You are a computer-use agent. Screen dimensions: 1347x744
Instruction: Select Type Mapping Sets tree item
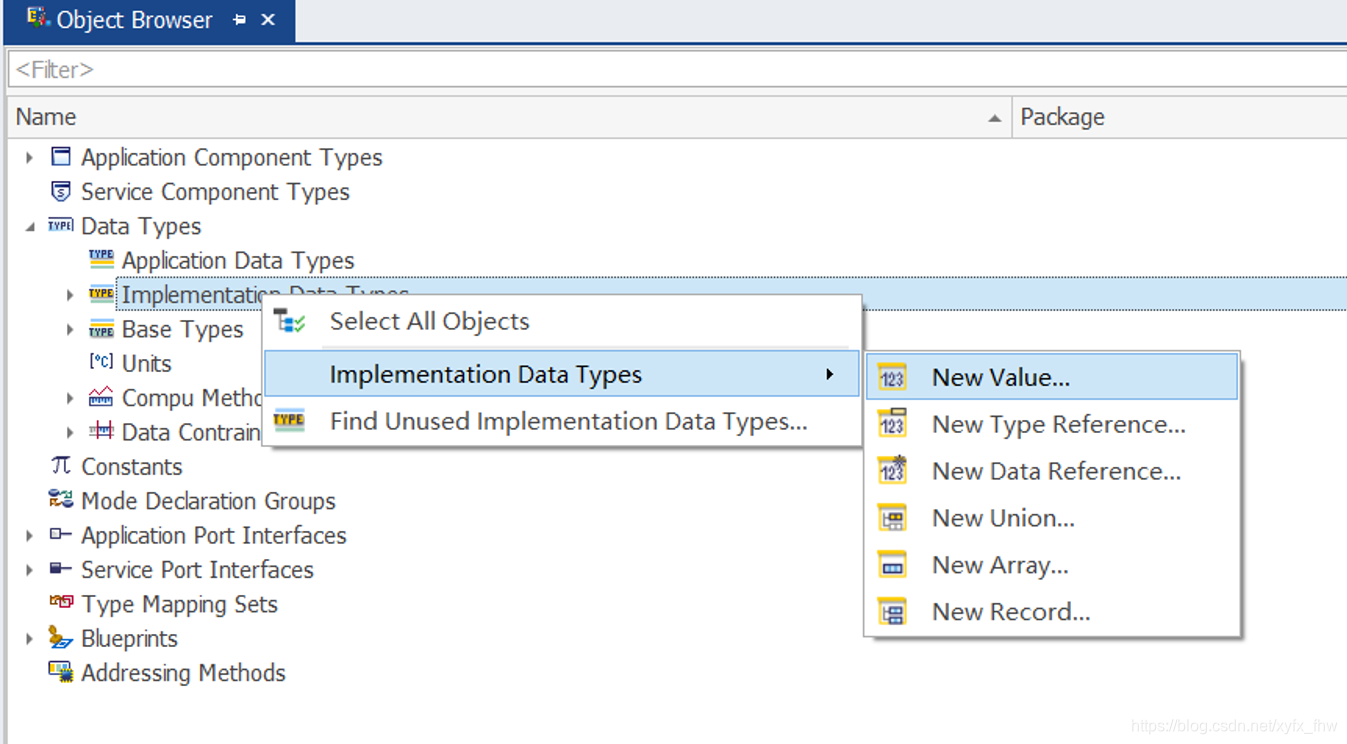(179, 604)
